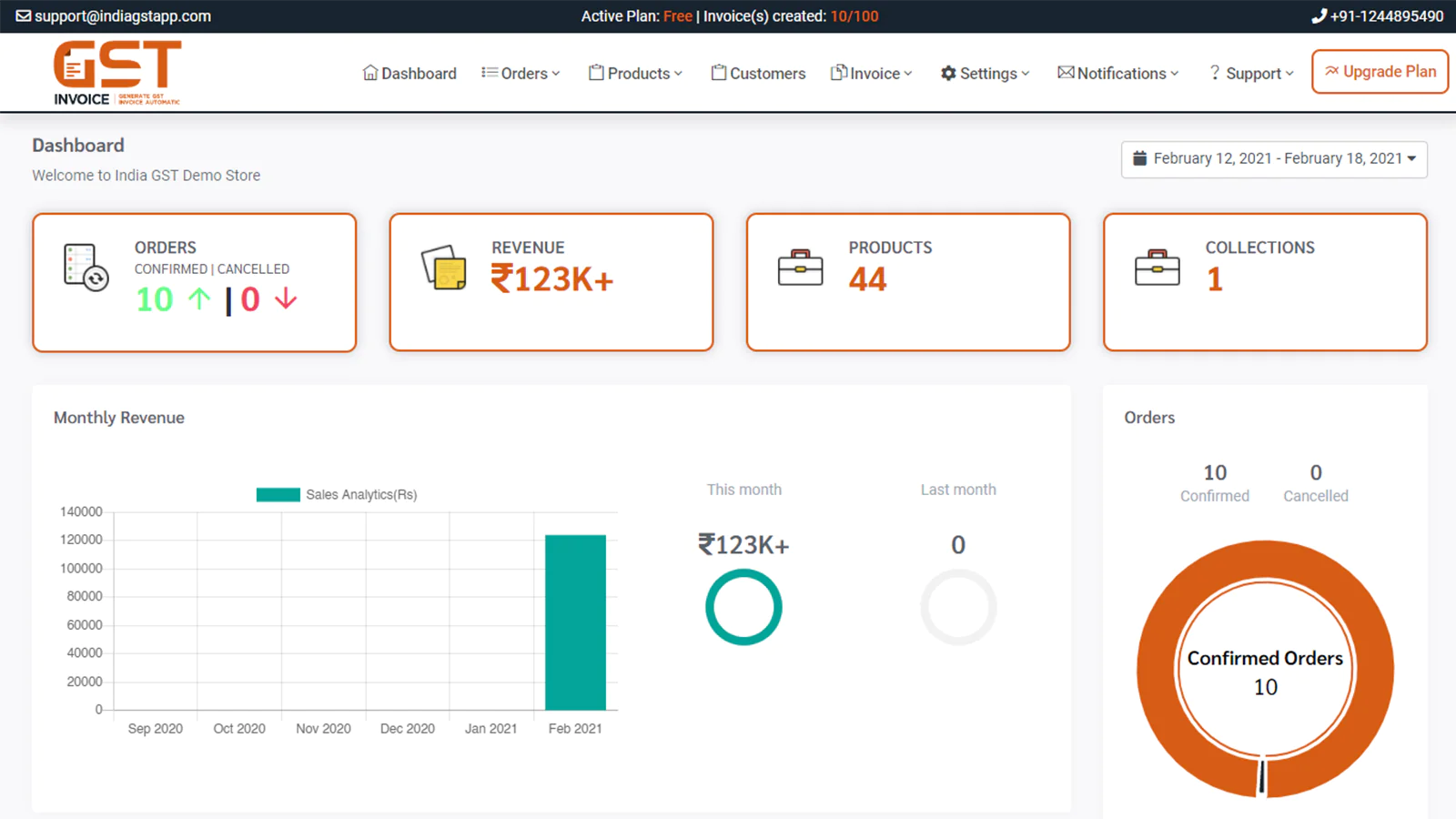Expand the Products dropdown menu
1456x819 pixels.
635,74
